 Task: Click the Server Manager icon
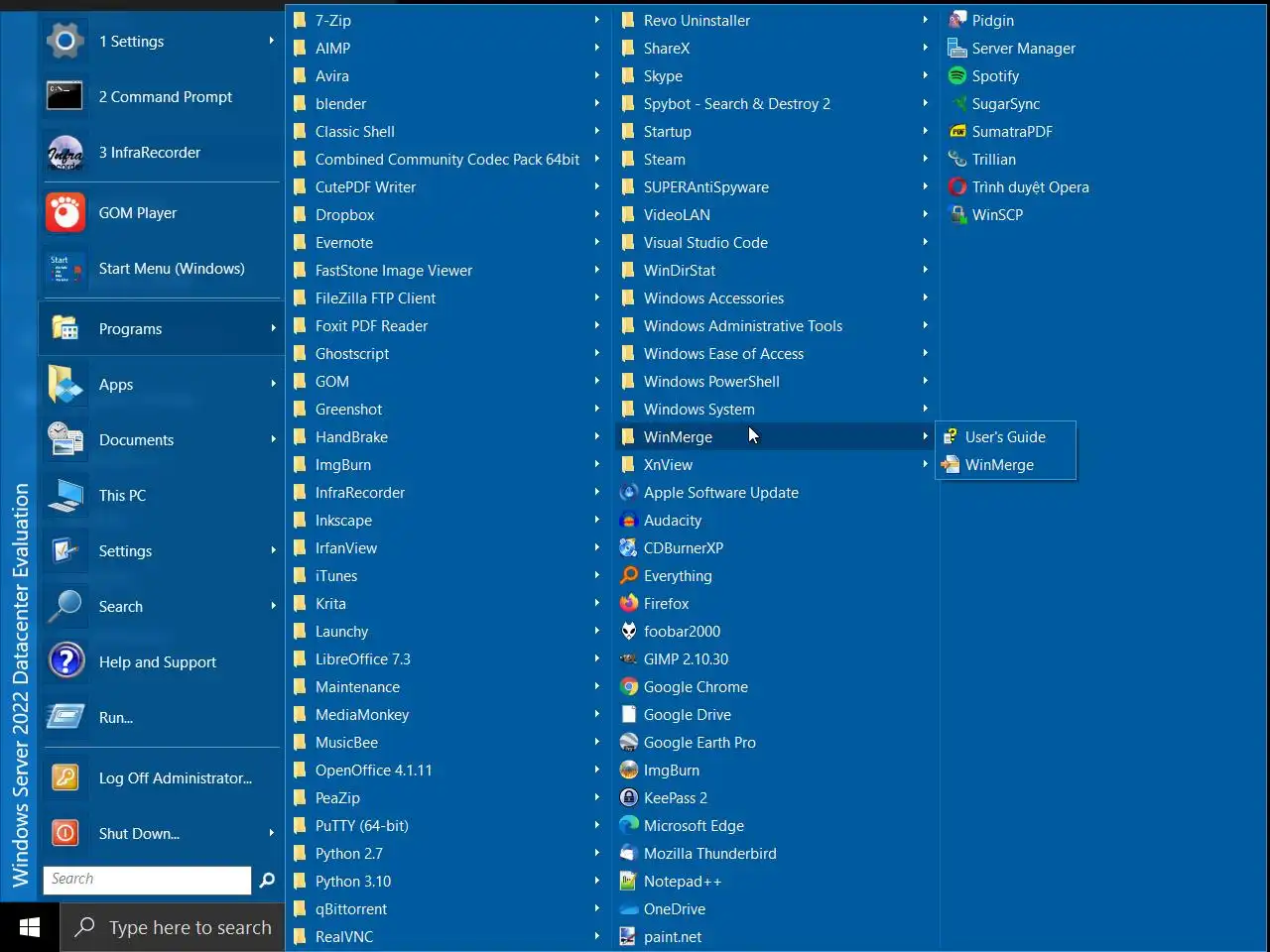coord(956,48)
